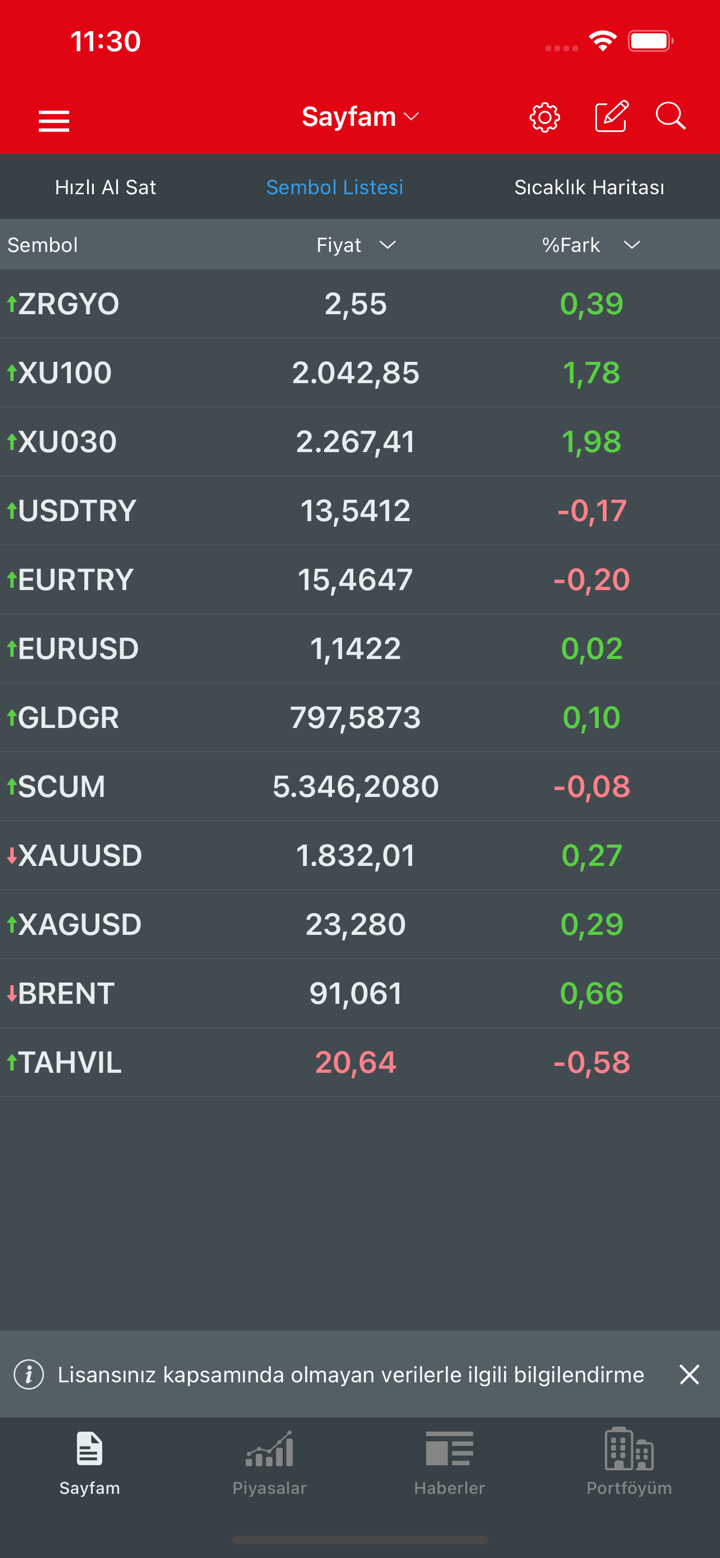Open the license data information message
Viewport: 720px width, 1558px height.
point(350,1375)
